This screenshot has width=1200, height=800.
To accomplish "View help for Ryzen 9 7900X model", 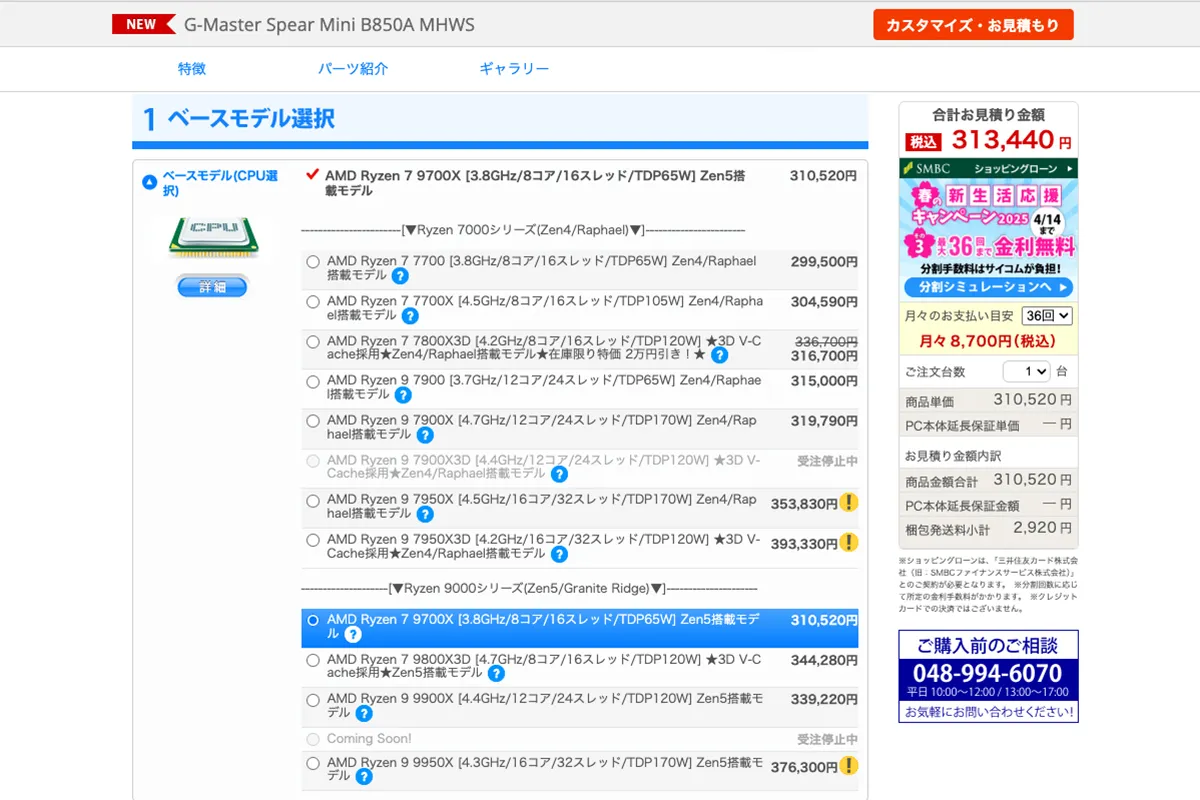I will pyautogui.click(x=425, y=435).
